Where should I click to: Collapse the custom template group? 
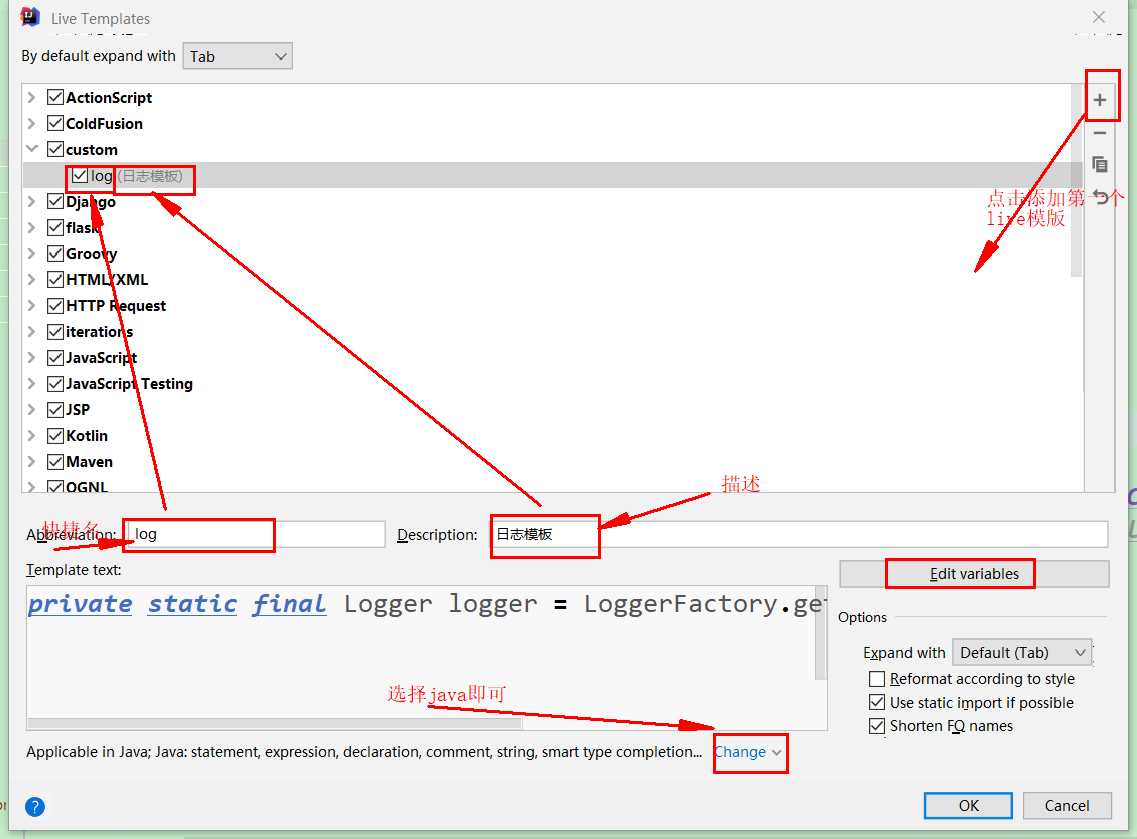(32, 149)
